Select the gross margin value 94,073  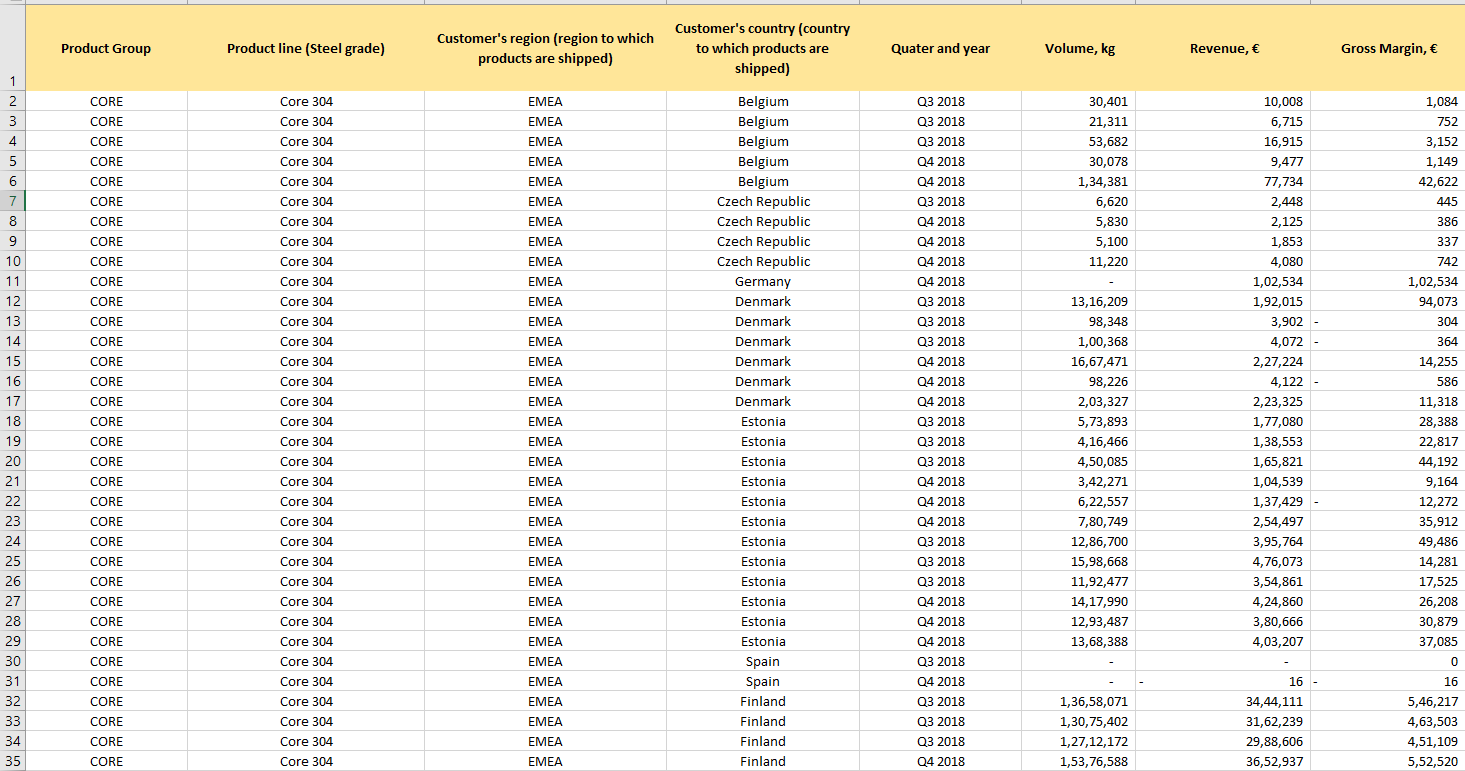click(x=1388, y=301)
